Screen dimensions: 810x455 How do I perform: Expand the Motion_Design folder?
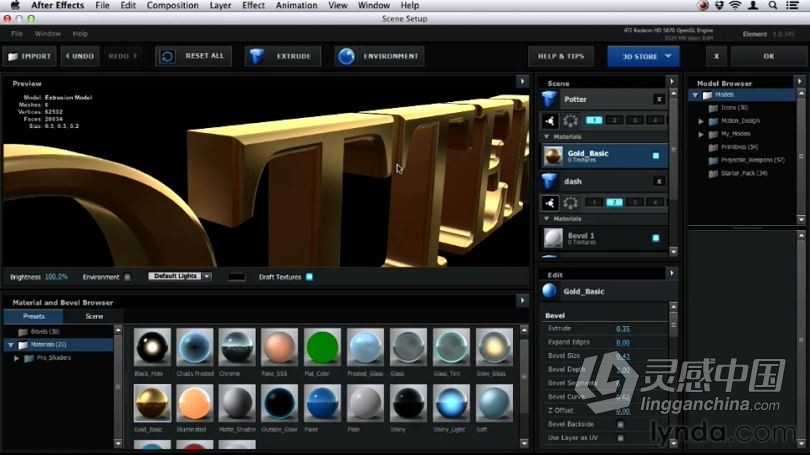[701, 121]
